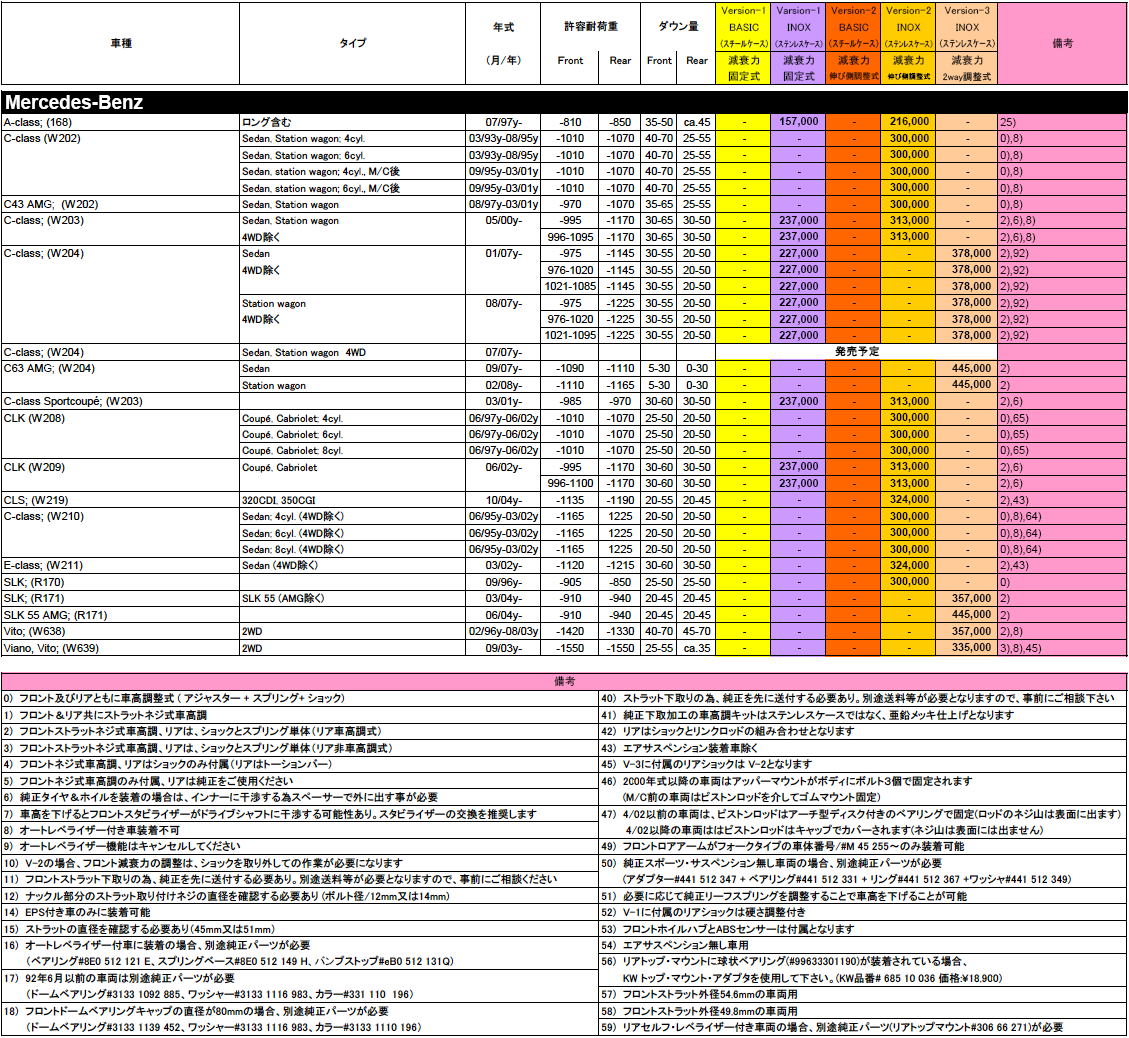Select the 45-70 rear drop cell

pos(696,632)
